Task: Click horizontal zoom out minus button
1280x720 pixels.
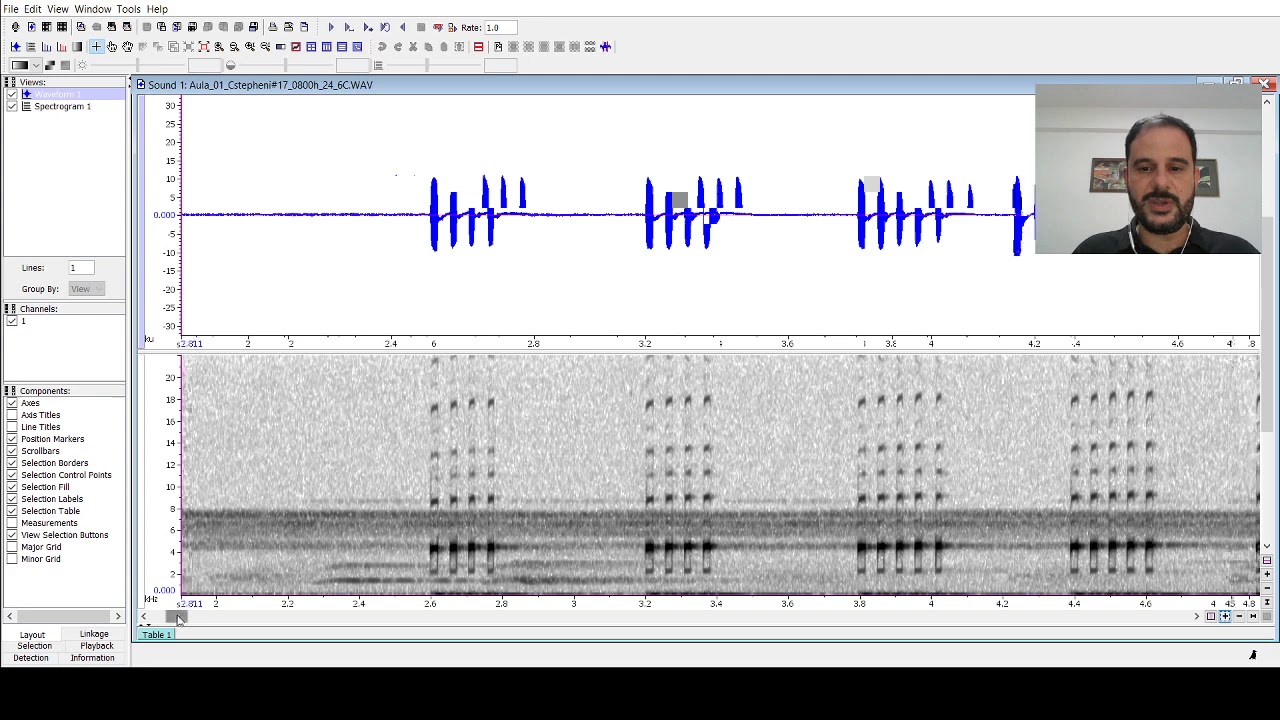Action: coord(1239,616)
